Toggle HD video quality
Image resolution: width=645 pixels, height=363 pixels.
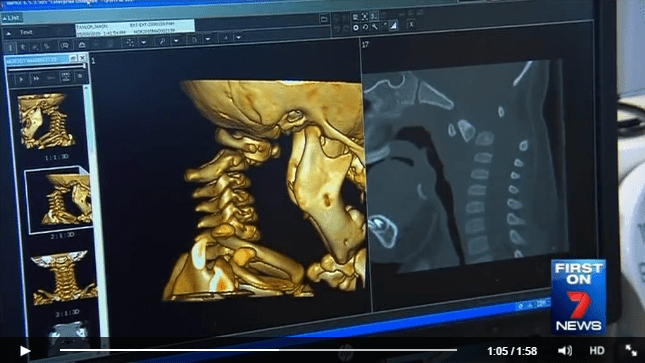click(597, 351)
